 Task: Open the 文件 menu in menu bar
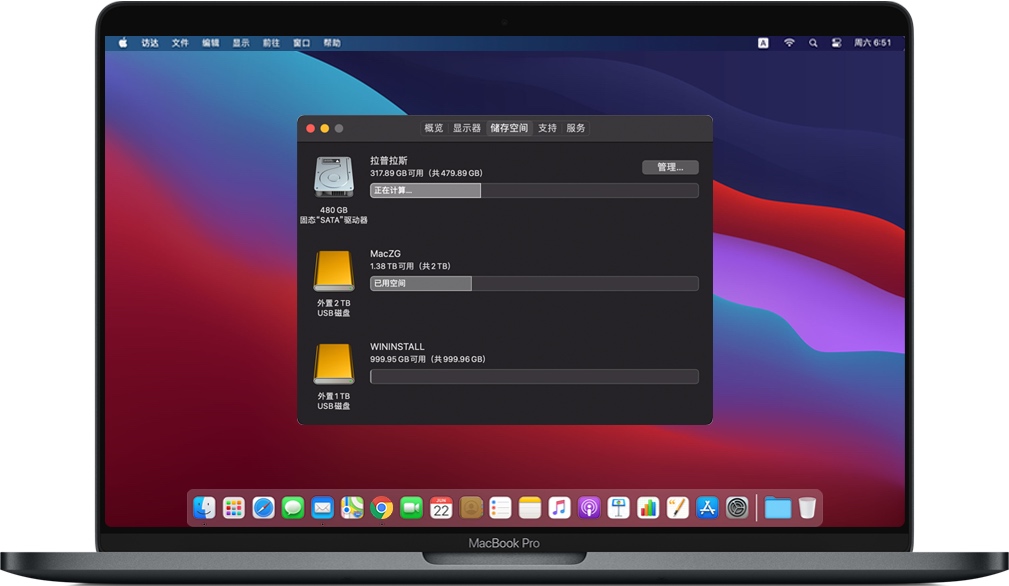tap(180, 43)
